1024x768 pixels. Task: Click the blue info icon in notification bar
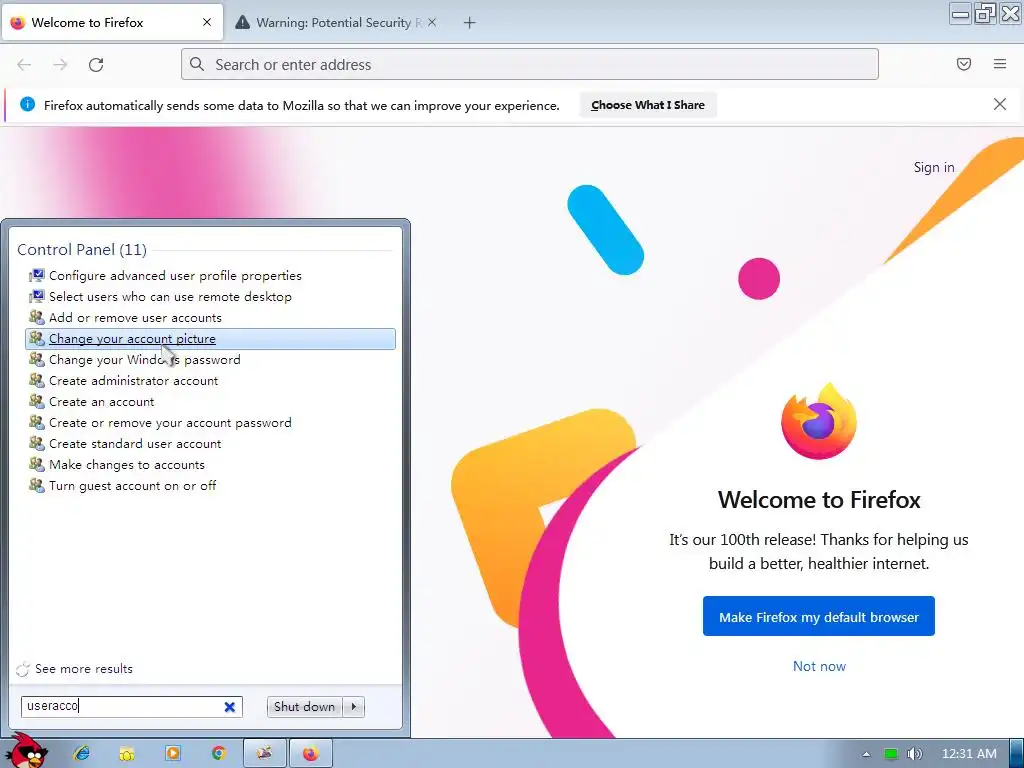(27, 104)
